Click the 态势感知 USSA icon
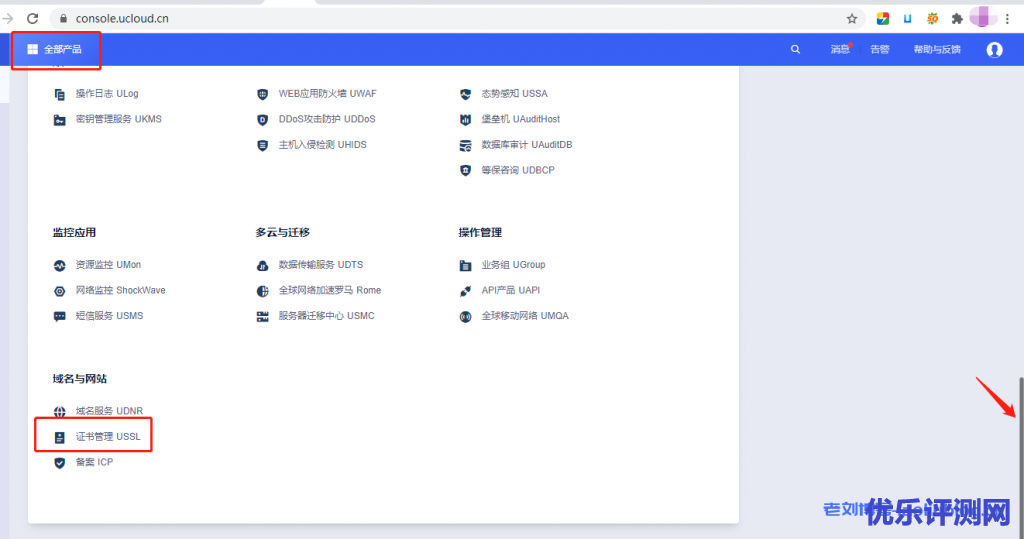1024x539 pixels. click(x=465, y=94)
